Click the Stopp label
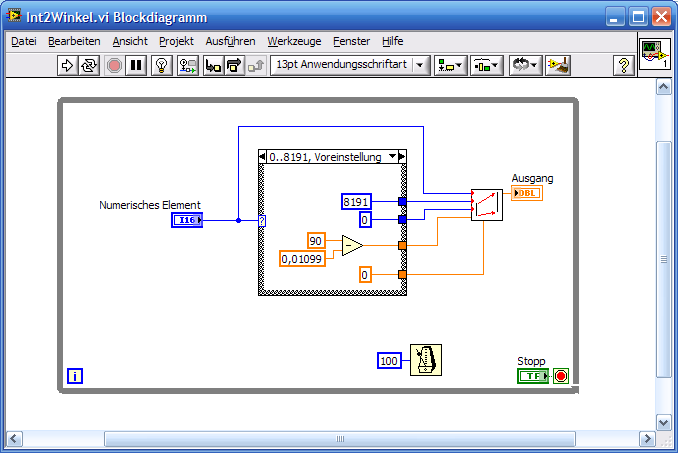Image resolution: width=678 pixels, height=453 pixels. (531, 361)
